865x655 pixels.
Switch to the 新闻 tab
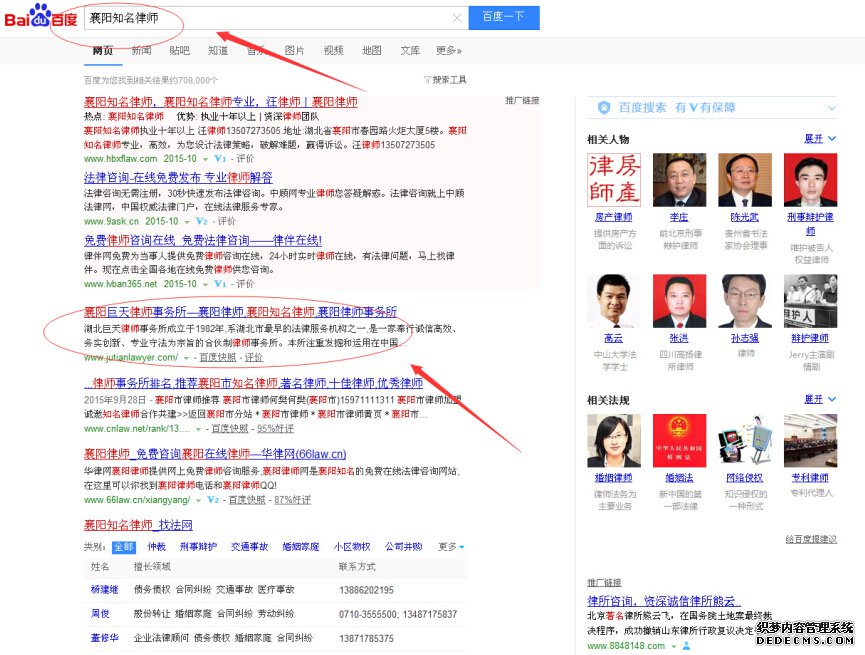[141, 51]
